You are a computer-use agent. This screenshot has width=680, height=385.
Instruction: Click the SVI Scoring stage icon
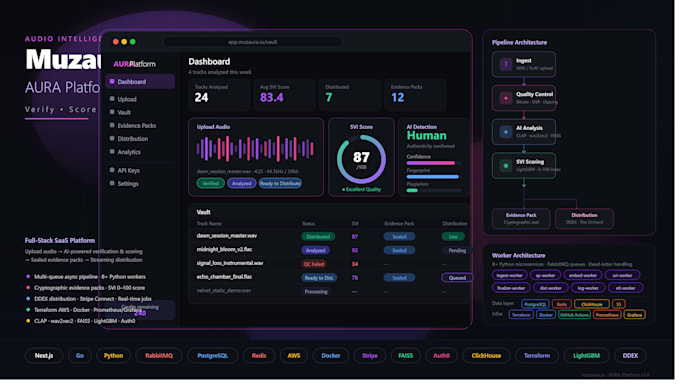tap(506, 166)
